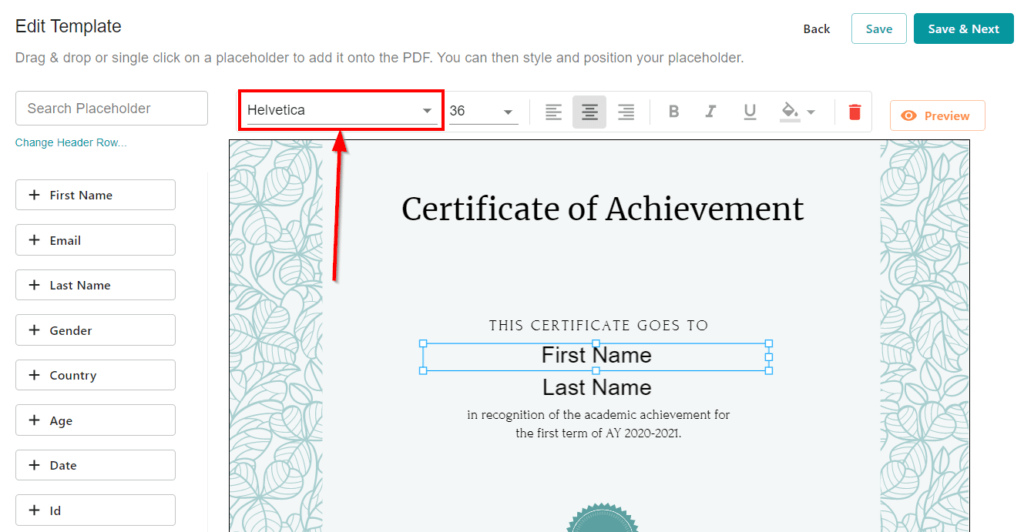Click Save & Next button

(x=963, y=29)
